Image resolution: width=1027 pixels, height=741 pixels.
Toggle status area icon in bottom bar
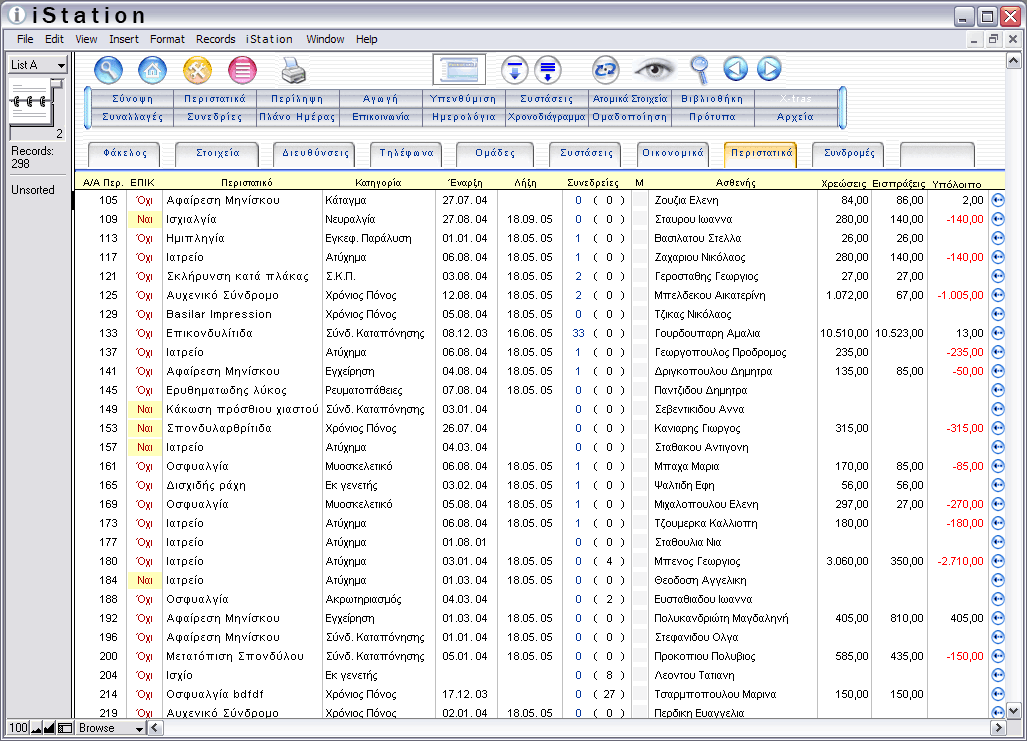(x=65, y=728)
